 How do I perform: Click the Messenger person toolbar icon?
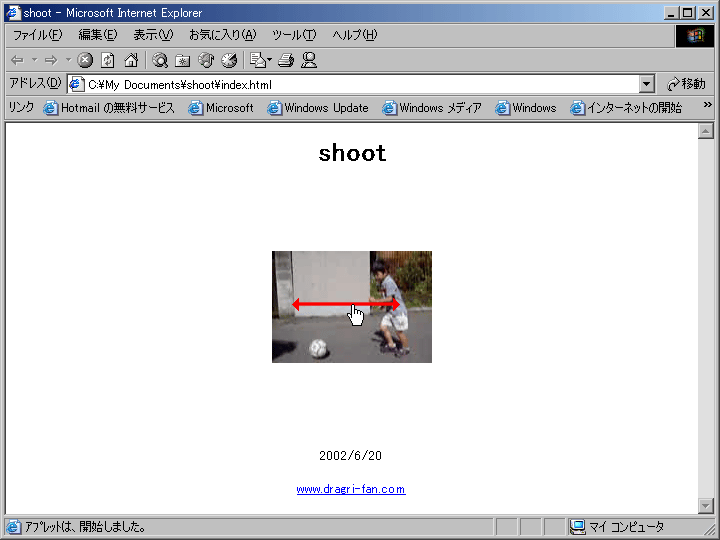pyautogui.click(x=309, y=60)
